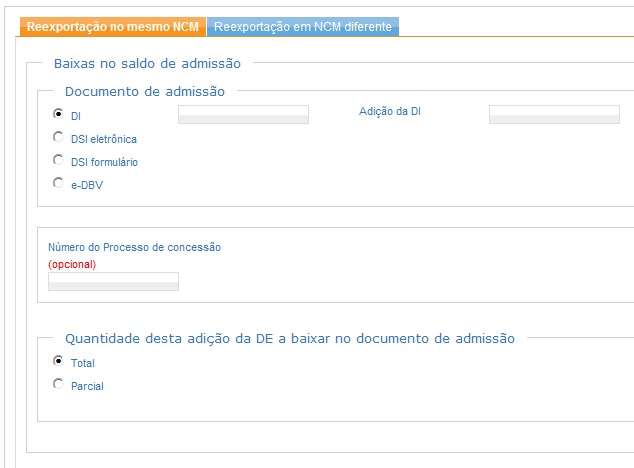Switch to the 'Reexportação no mesmo NCM' tab
Screen dimensions: 634x468
click(113, 27)
